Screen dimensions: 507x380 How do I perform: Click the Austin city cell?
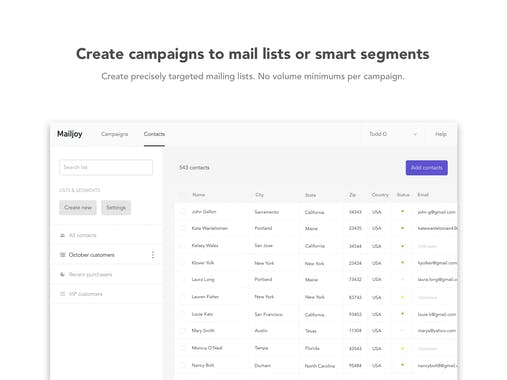261,331
